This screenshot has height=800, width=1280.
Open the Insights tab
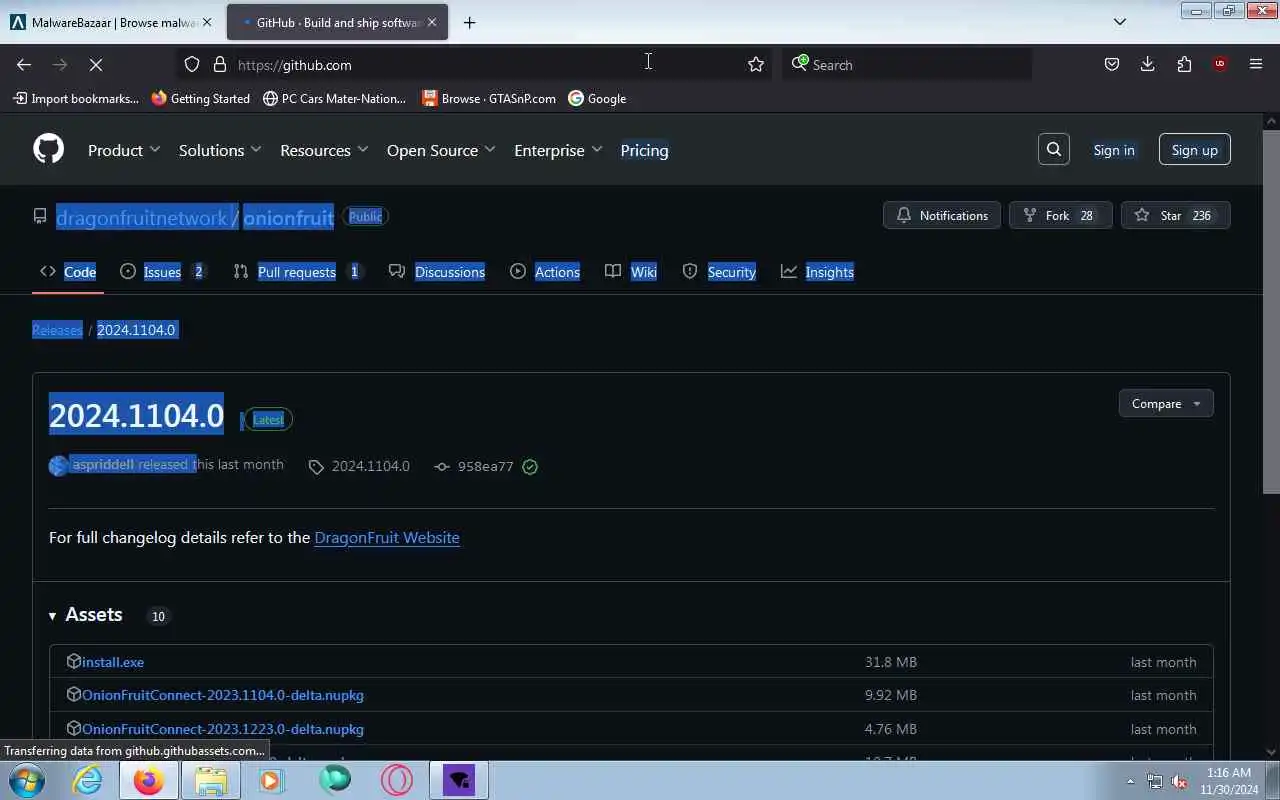click(x=818, y=271)
